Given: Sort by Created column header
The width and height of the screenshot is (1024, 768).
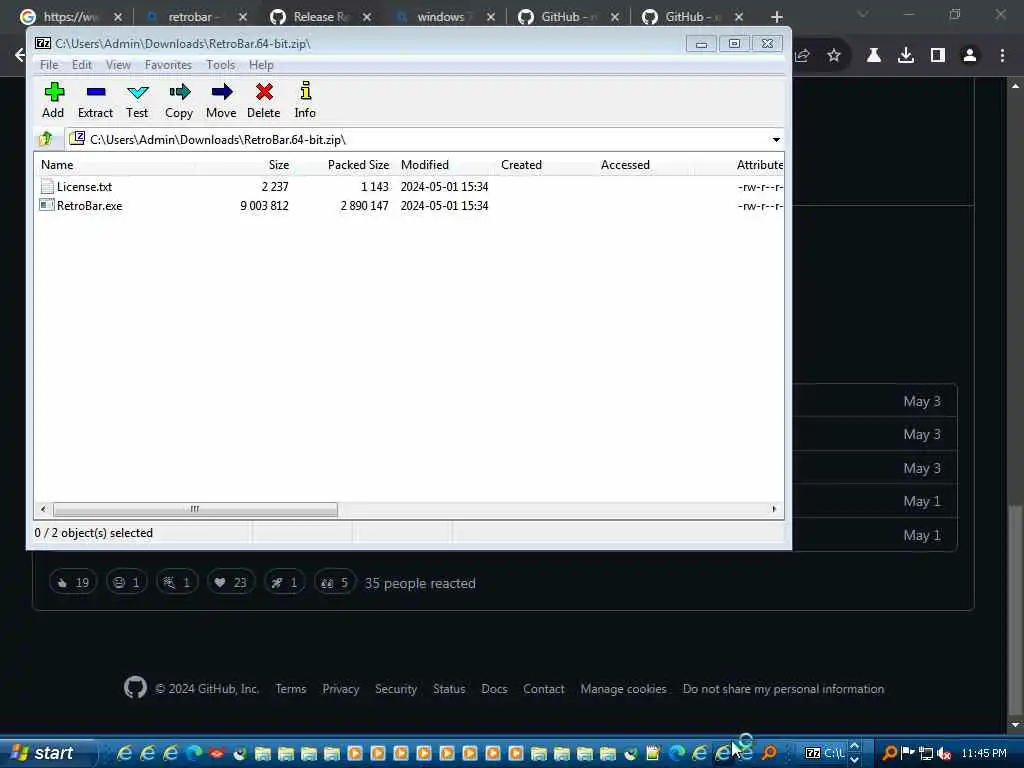Looking at the screenshot, I should point(545,165).
